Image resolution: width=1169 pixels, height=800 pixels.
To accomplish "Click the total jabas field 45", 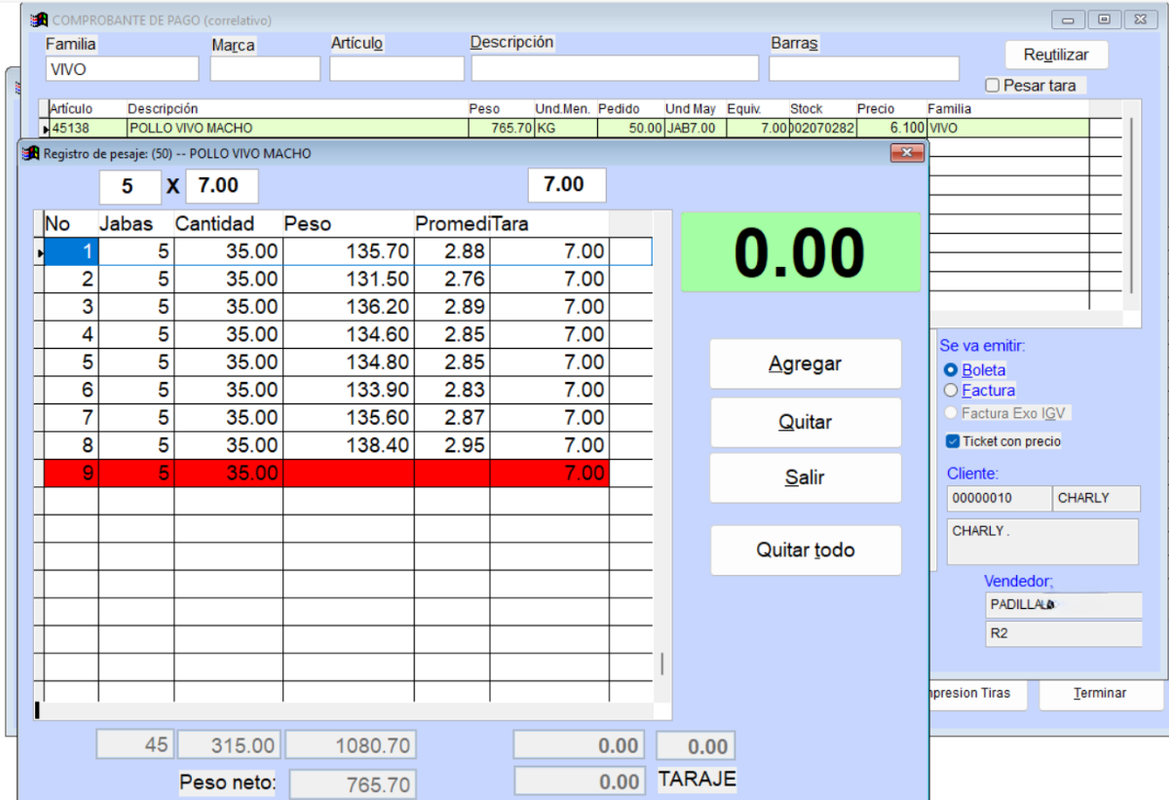I will click(x=135, y=744).
